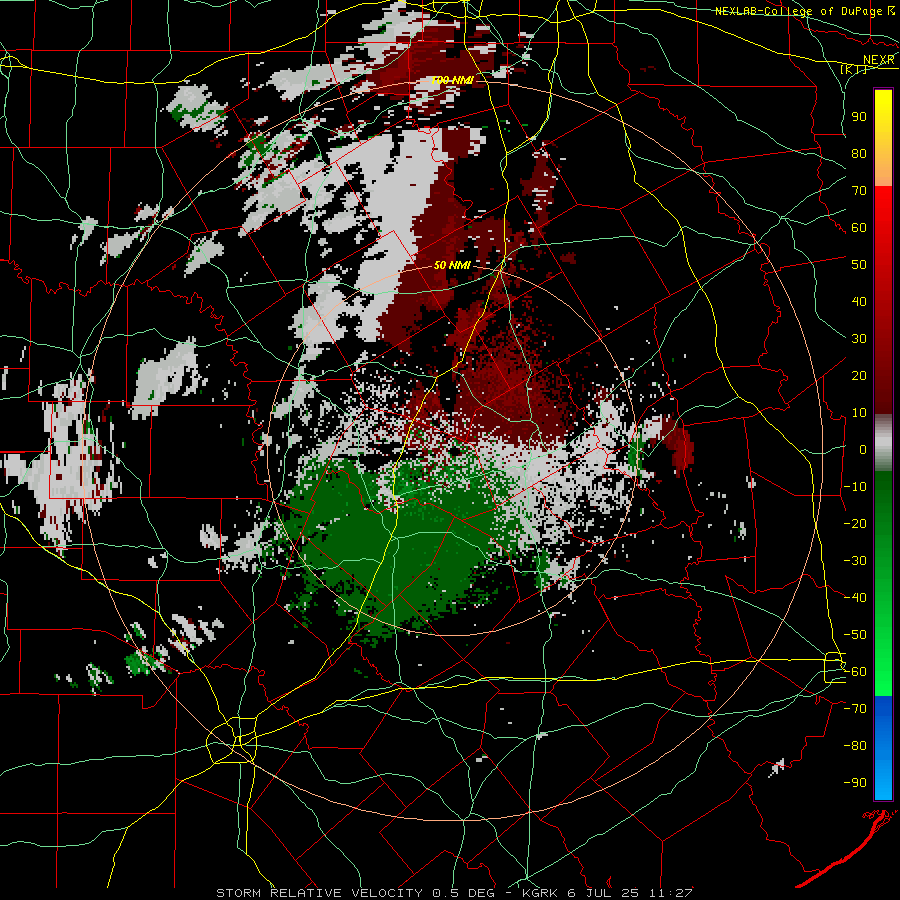
Task: Click the -70 scale label
Action: (855, 709)
